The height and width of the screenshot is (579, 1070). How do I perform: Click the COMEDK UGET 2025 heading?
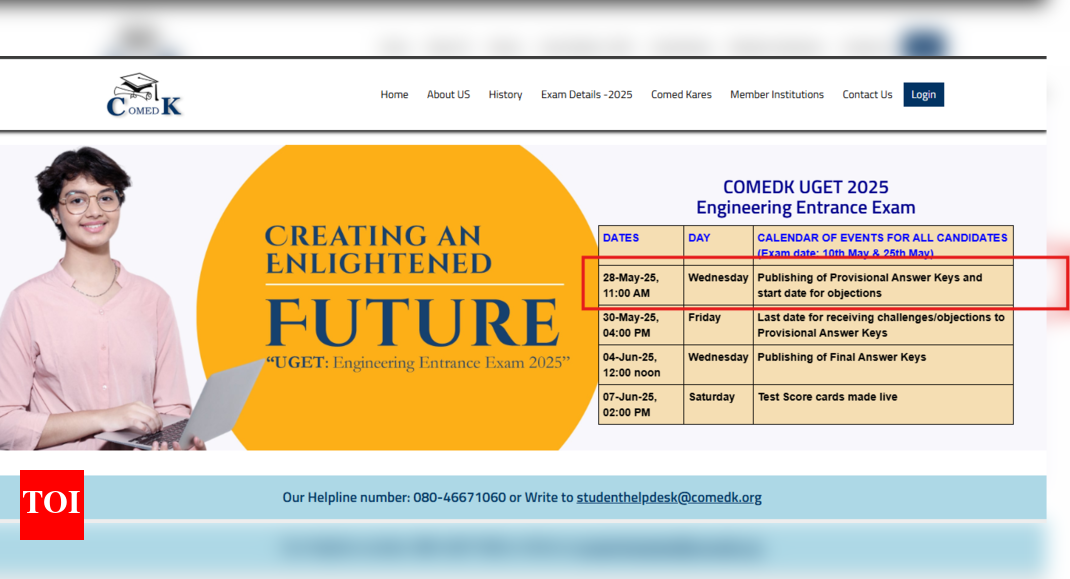click(x=805, y=187)
